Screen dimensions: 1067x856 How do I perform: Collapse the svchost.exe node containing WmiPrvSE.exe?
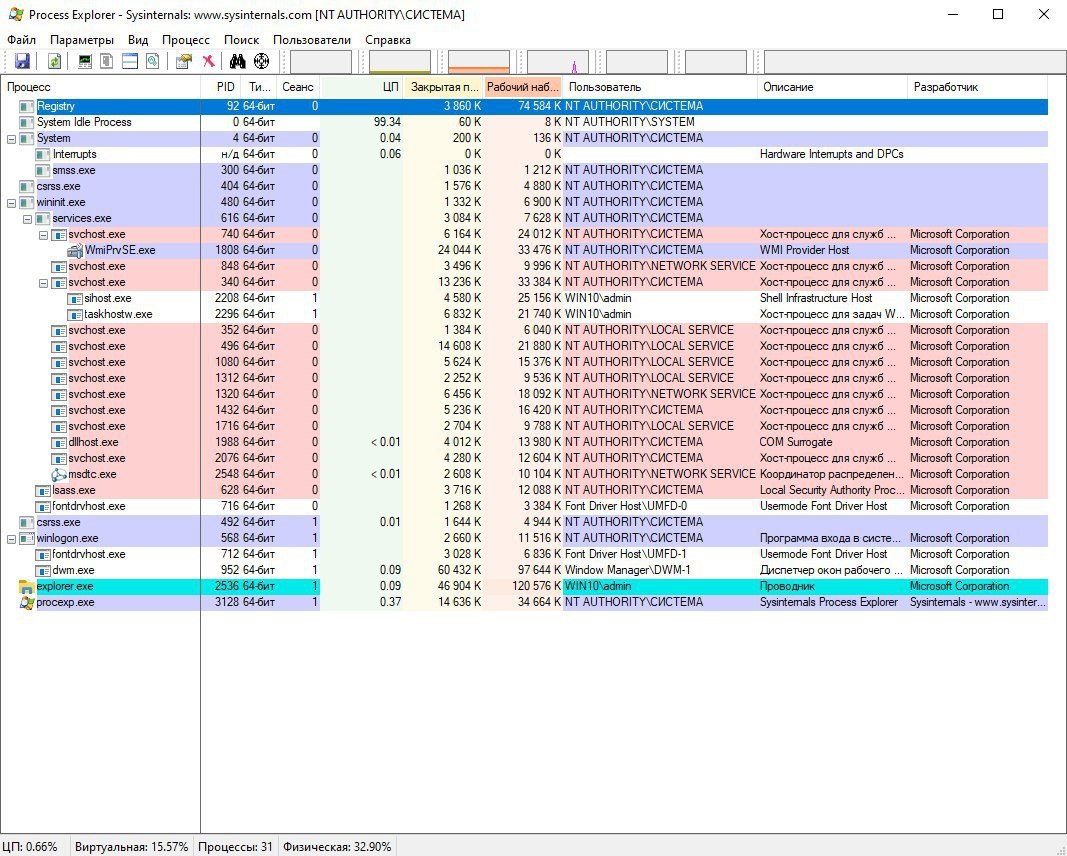(44, 234)
